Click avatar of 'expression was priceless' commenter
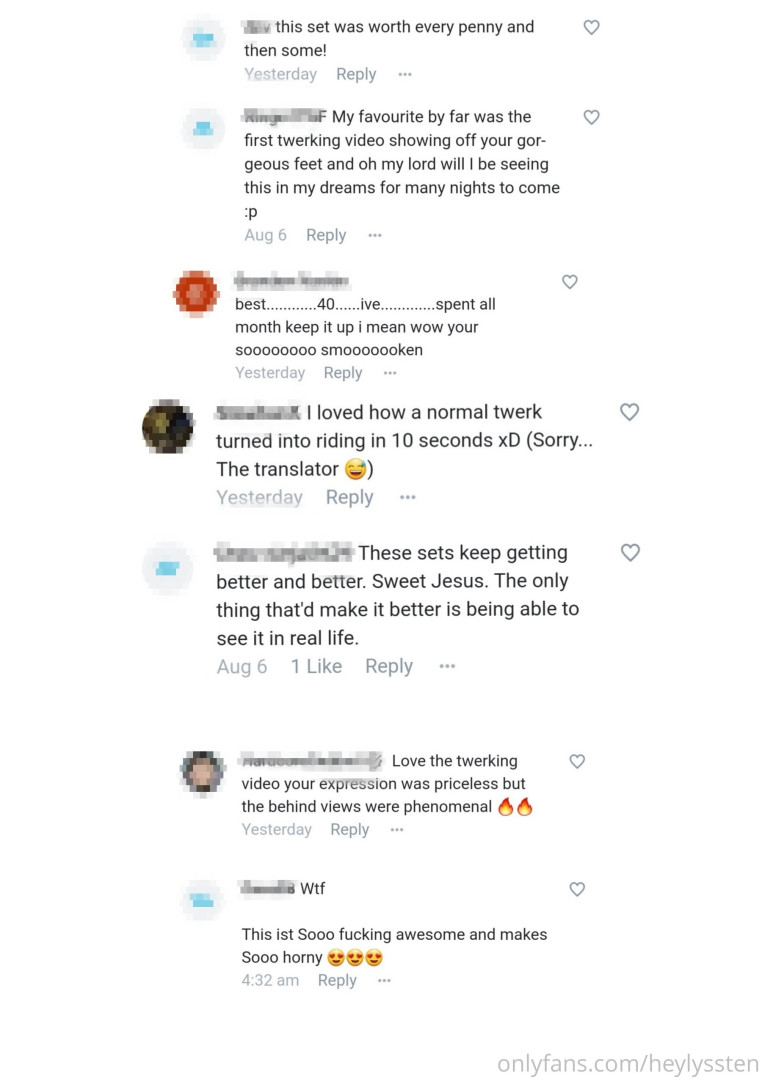 click(x=202, y=772)
